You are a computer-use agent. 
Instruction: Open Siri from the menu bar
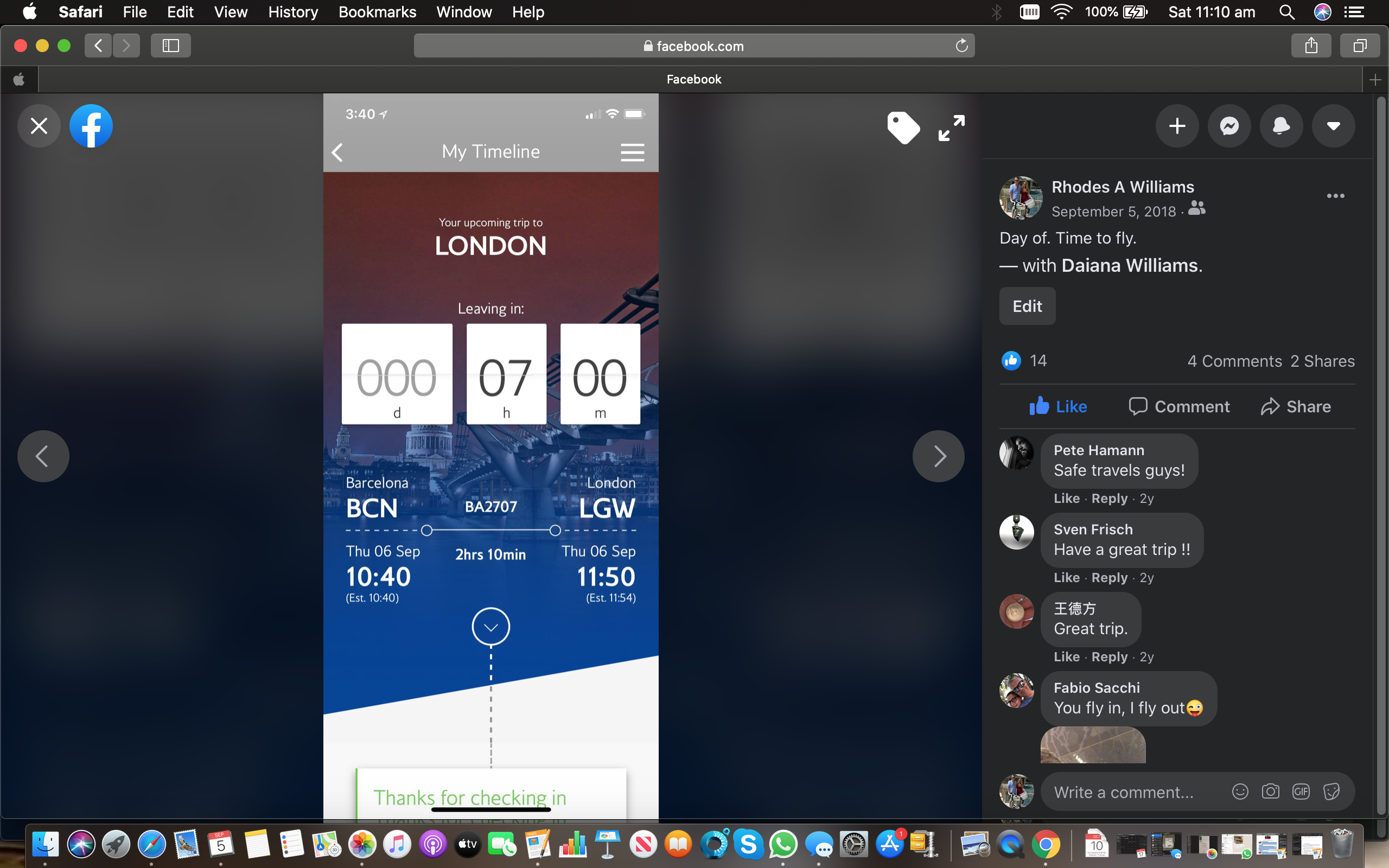click(x=1322, y=12)
